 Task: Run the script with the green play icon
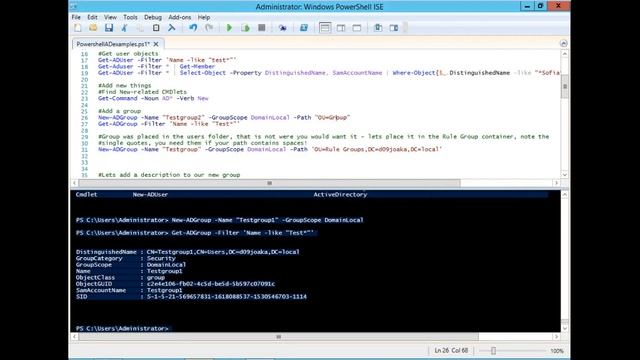click(229, 28)
